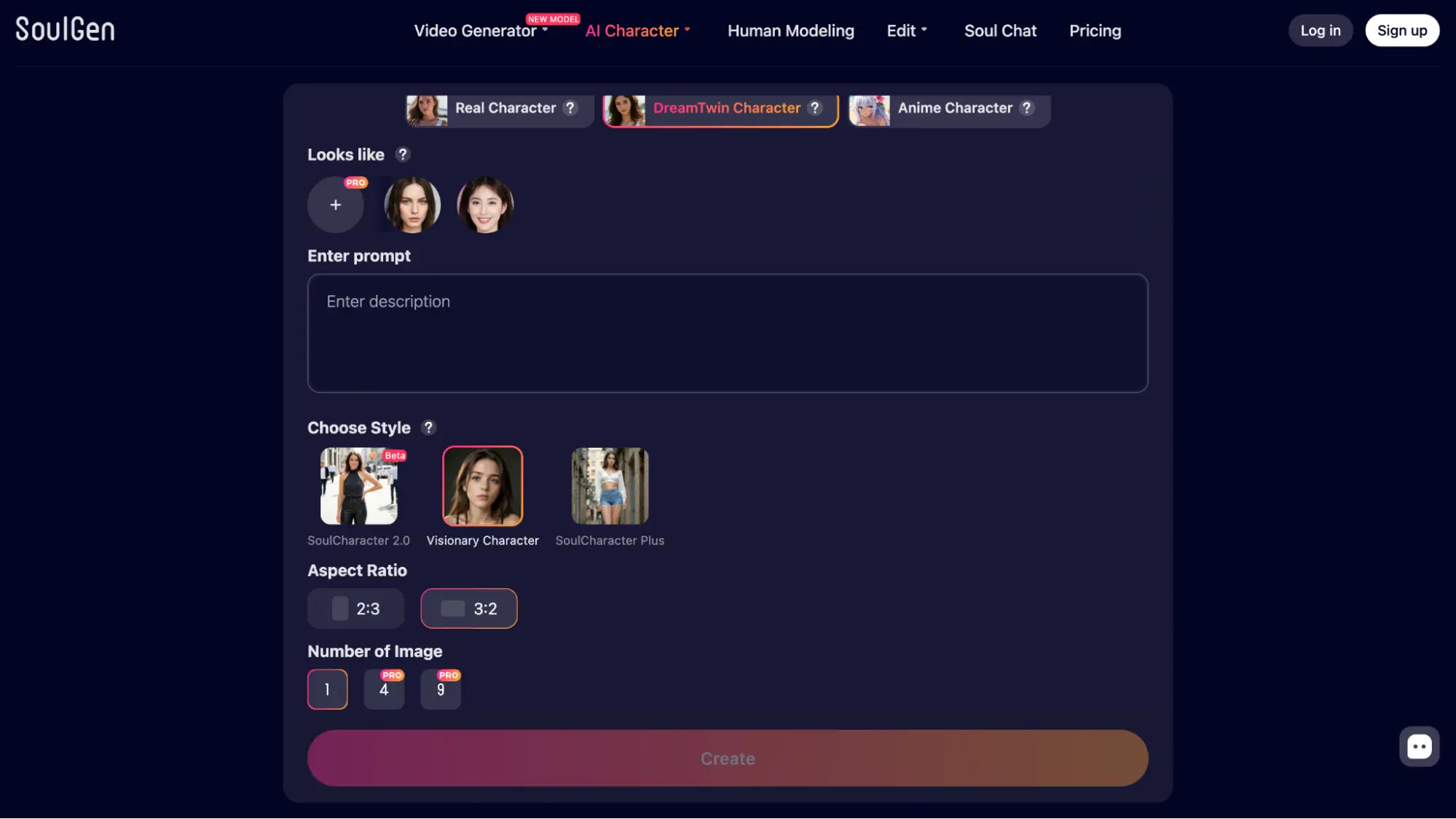Open the Pricing page
This screenshot has height=819, width=1456.
coord(1095,31)
